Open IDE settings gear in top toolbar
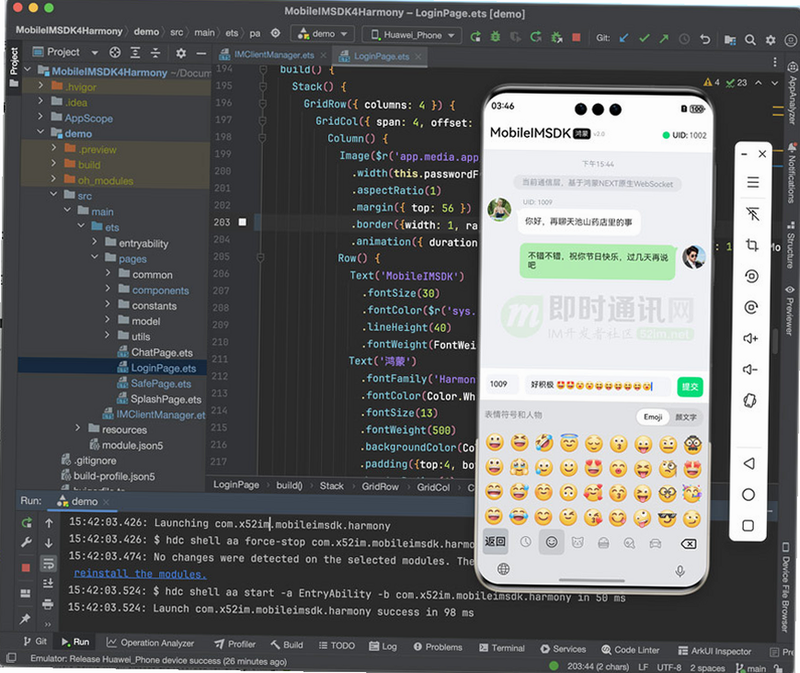The width and height of the screenshot is (800, 673). click(770, 40)
